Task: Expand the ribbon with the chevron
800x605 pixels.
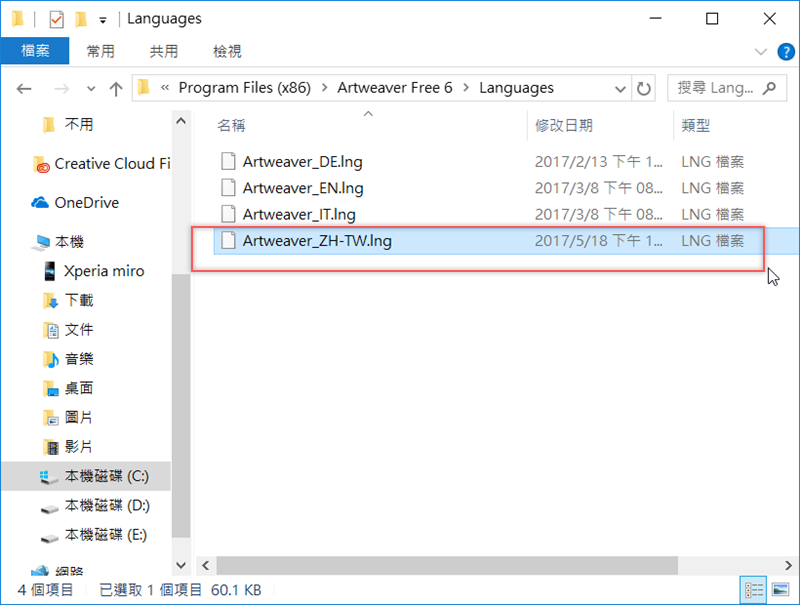Action: tap(761, 52)
